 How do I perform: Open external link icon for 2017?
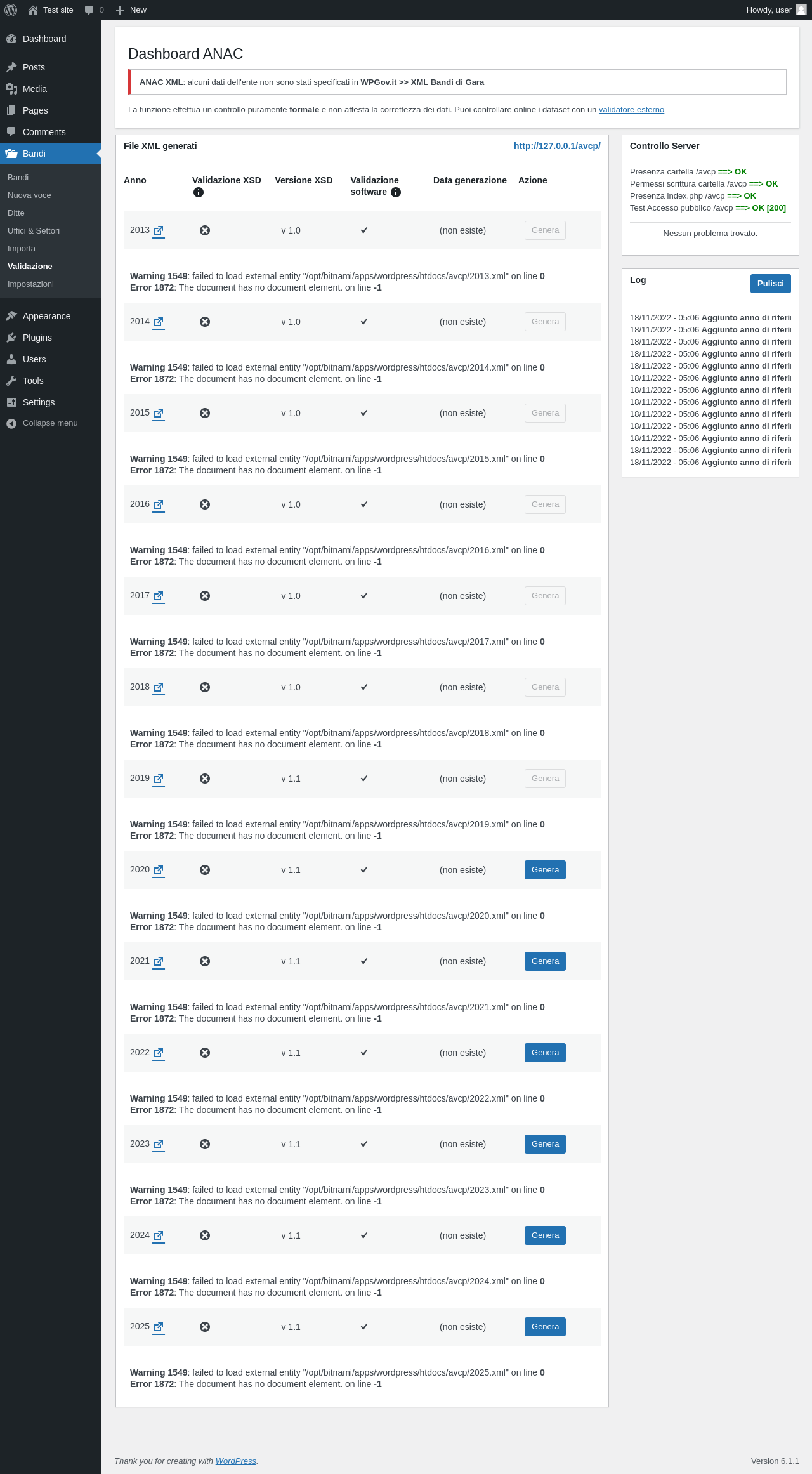pyautogui.click(x=159, y=596)
